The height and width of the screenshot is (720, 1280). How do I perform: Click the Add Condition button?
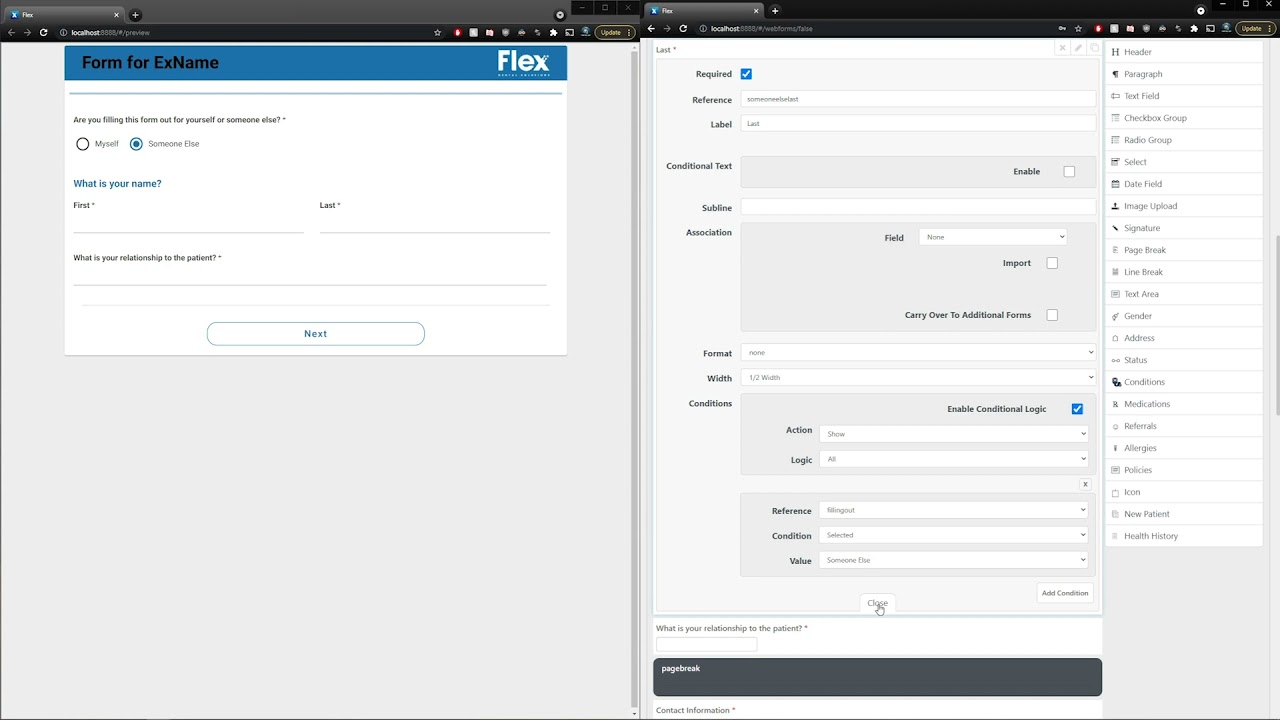pos(1065,593)
